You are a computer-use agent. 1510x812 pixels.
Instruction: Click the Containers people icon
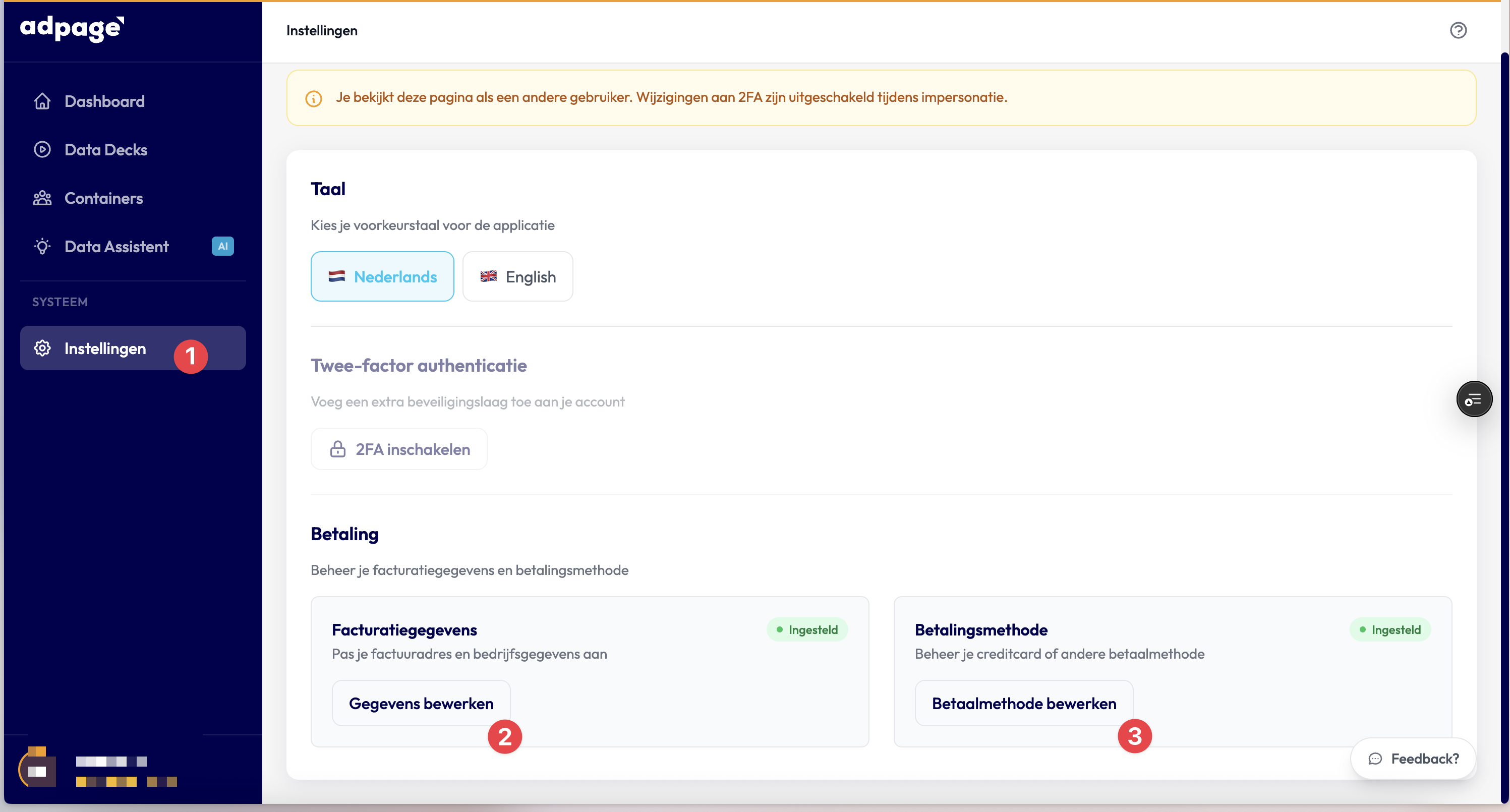(42, 198)
